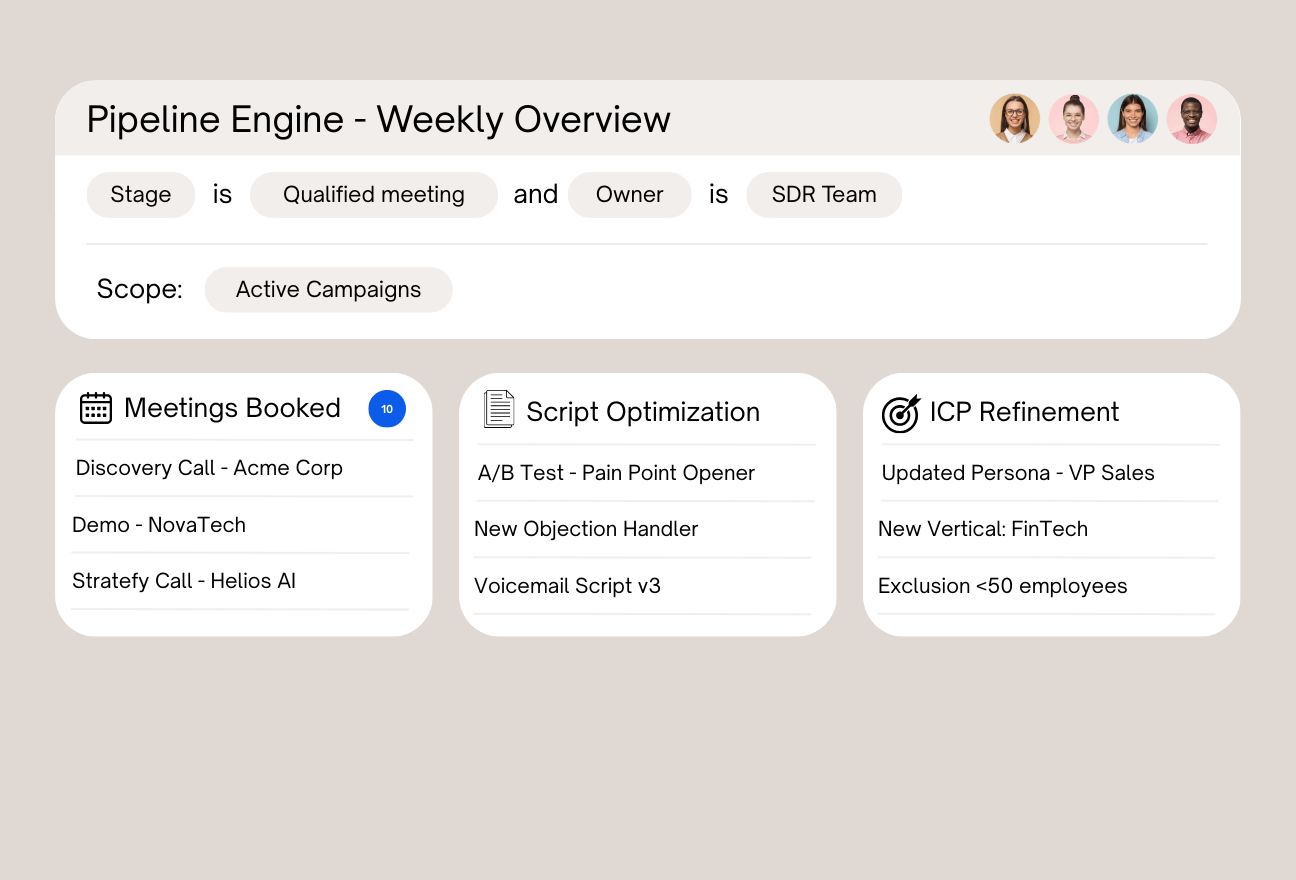The image size is (1296, 880).
Task: Select the Owner filter field
Action: tap(629, 194)
